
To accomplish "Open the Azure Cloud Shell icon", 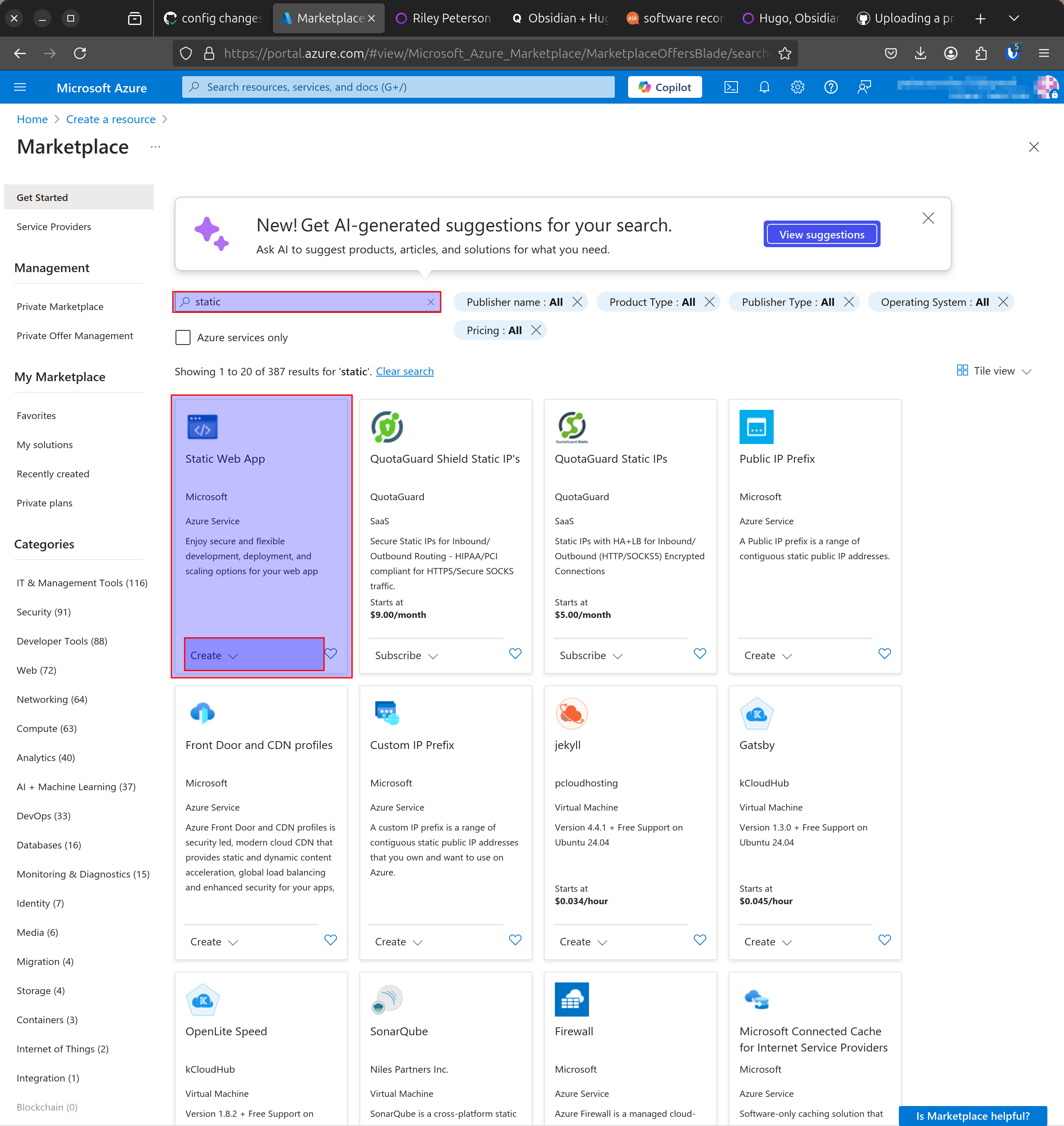I will tap(731, 87).
